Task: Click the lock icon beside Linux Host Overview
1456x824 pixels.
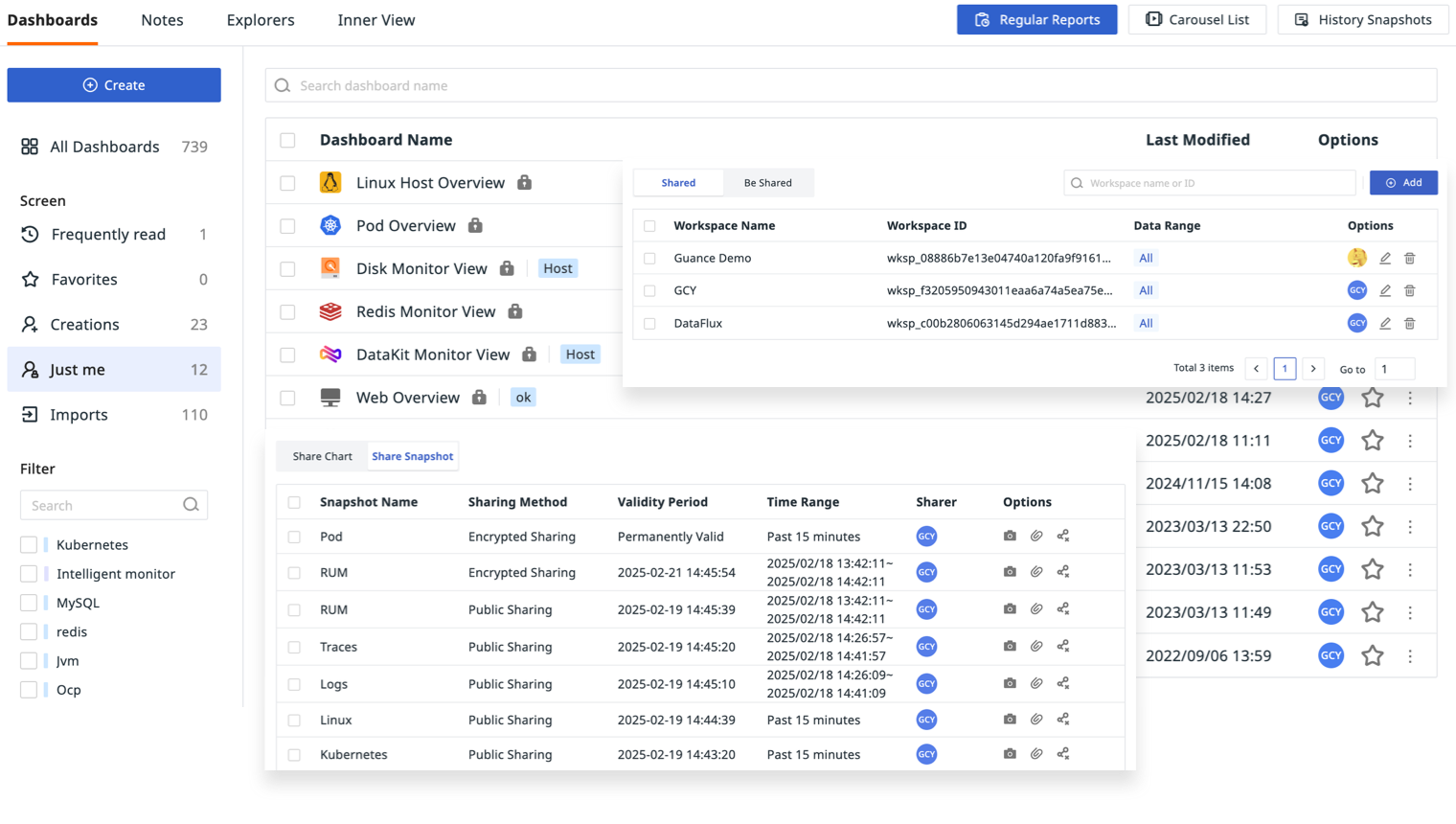Action: point(524,182)
